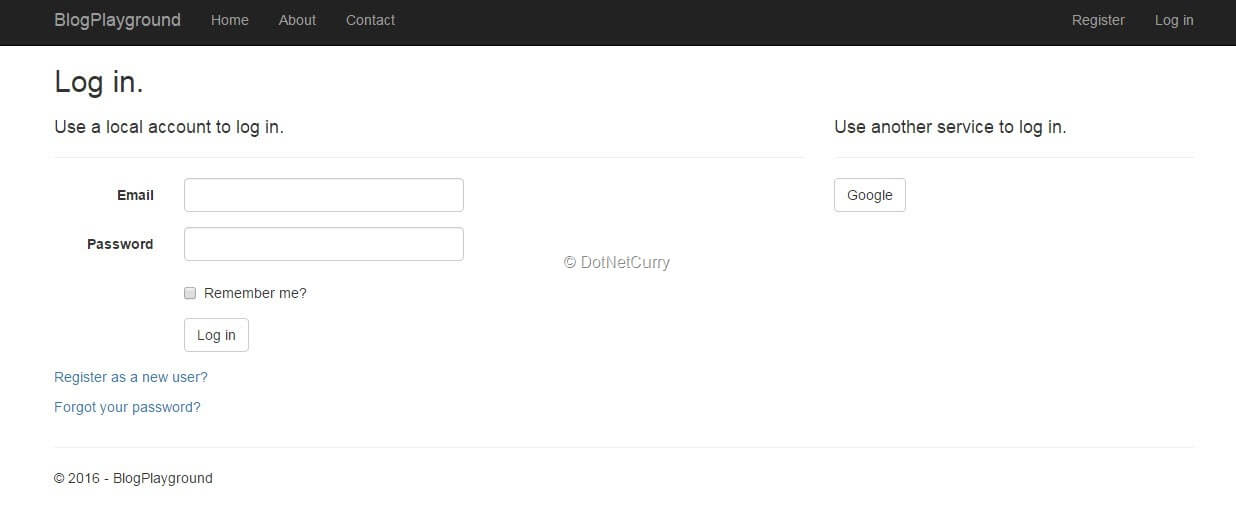This screenshot has width=1236, height=527.
Task: Click Log in in the top navbar
Action: tap(1174, 20)
